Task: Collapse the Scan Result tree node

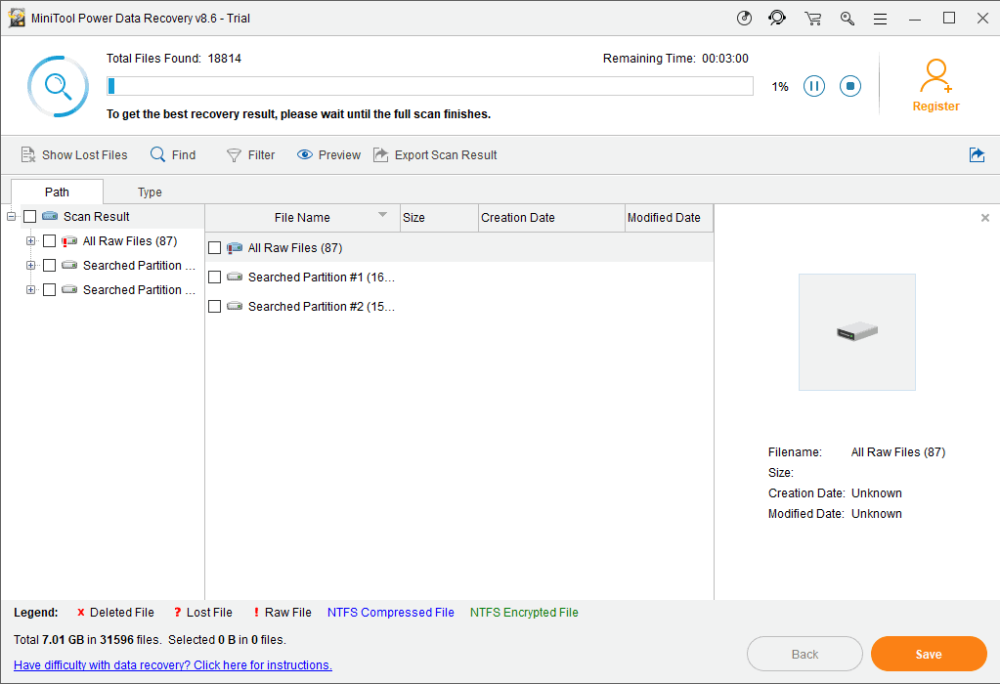Action: click(x=11, y=217)
